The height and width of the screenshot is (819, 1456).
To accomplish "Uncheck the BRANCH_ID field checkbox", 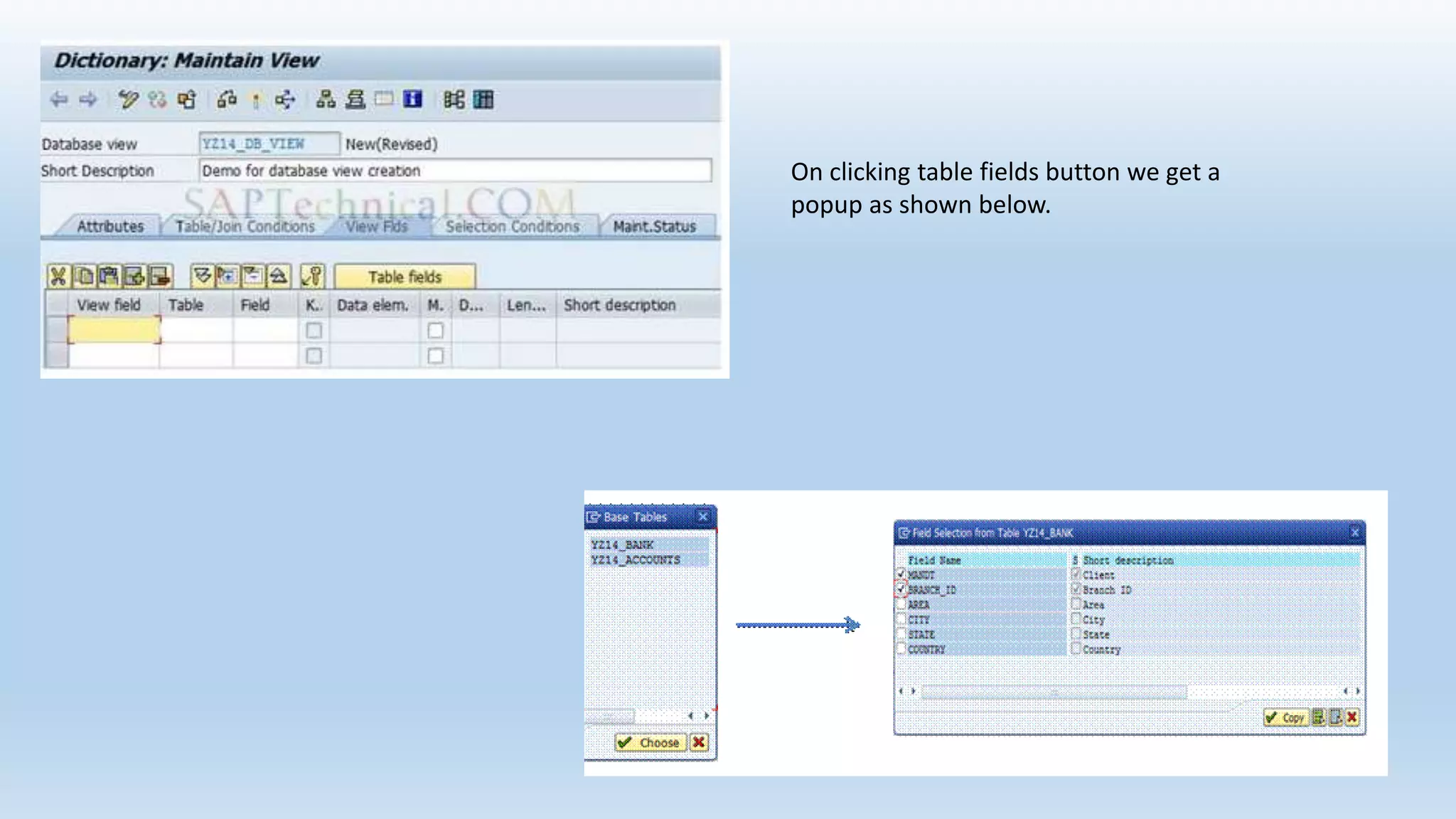I will [x=901, y=589].
